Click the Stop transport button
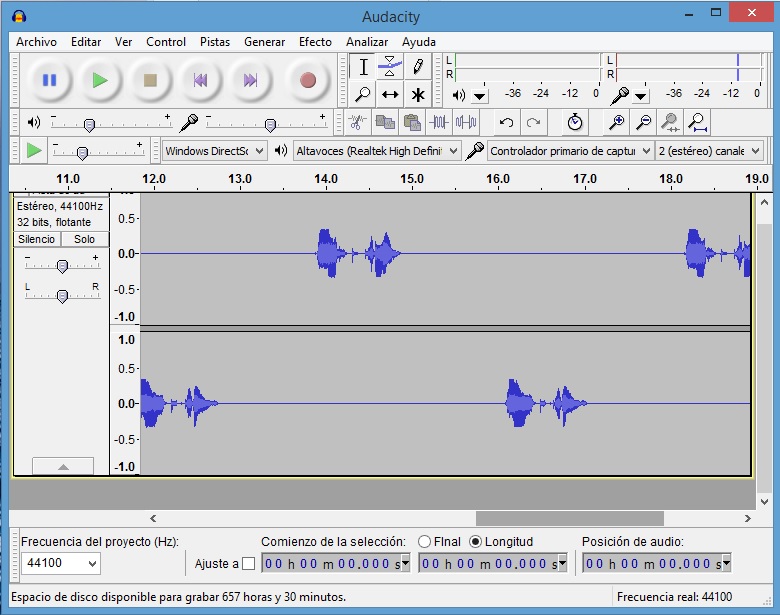 coord(150,80)
